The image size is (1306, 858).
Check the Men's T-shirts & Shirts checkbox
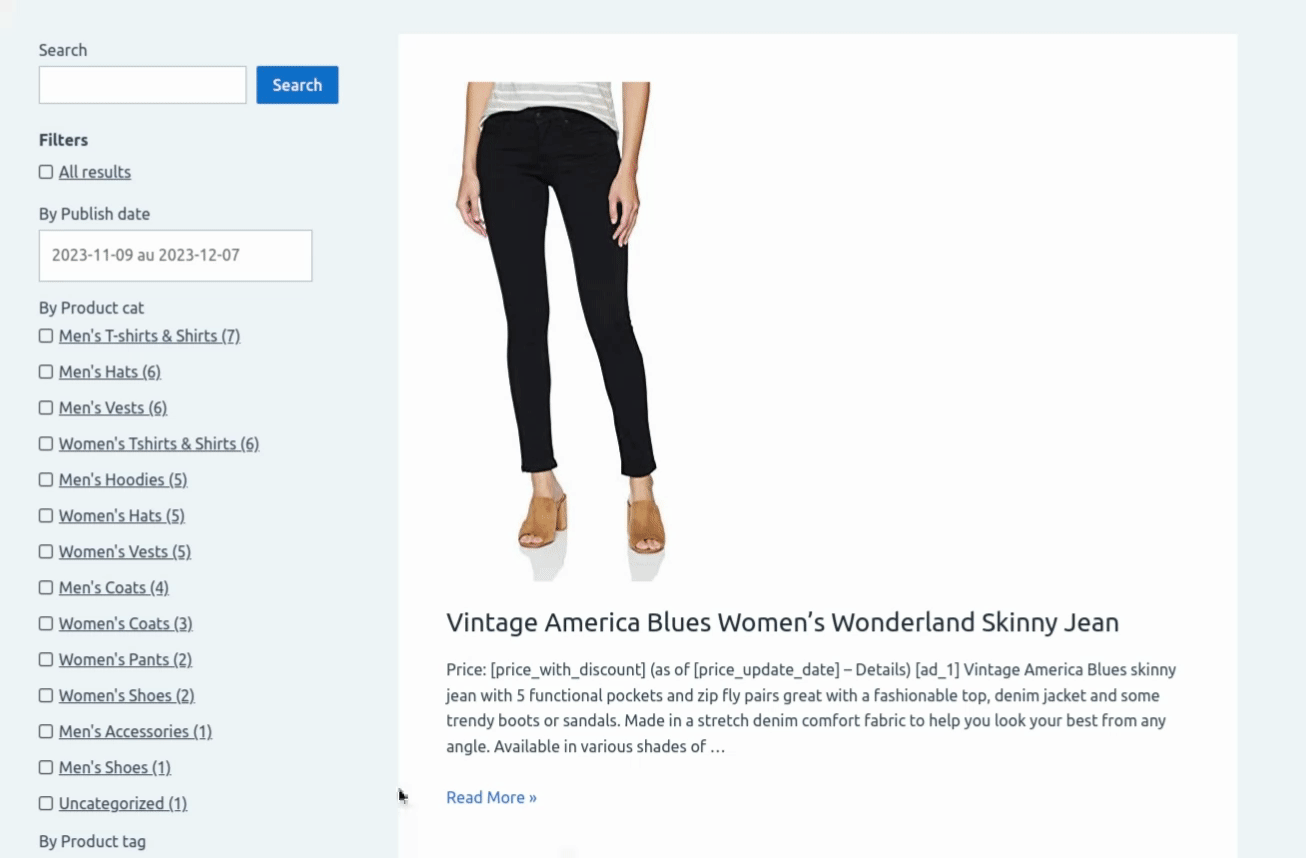[46, 336]
